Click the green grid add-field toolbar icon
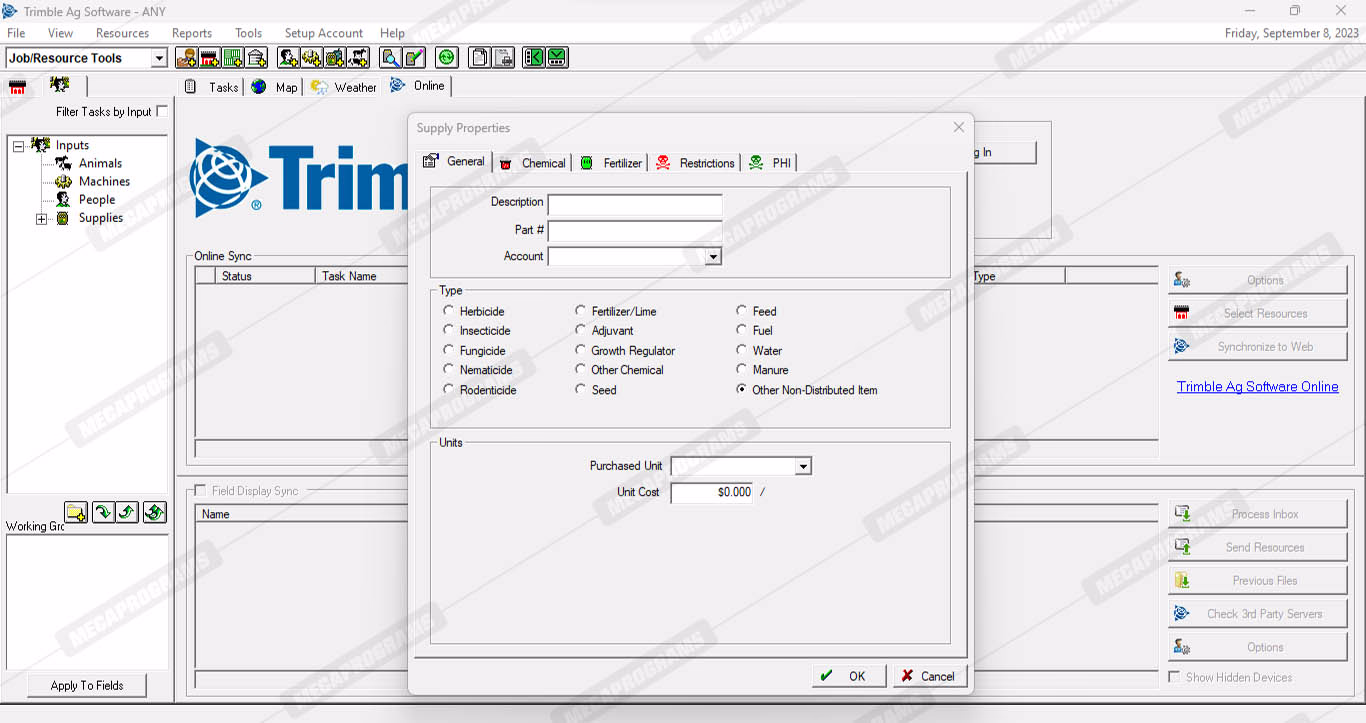1366x723 pixels. coord(233,58)
